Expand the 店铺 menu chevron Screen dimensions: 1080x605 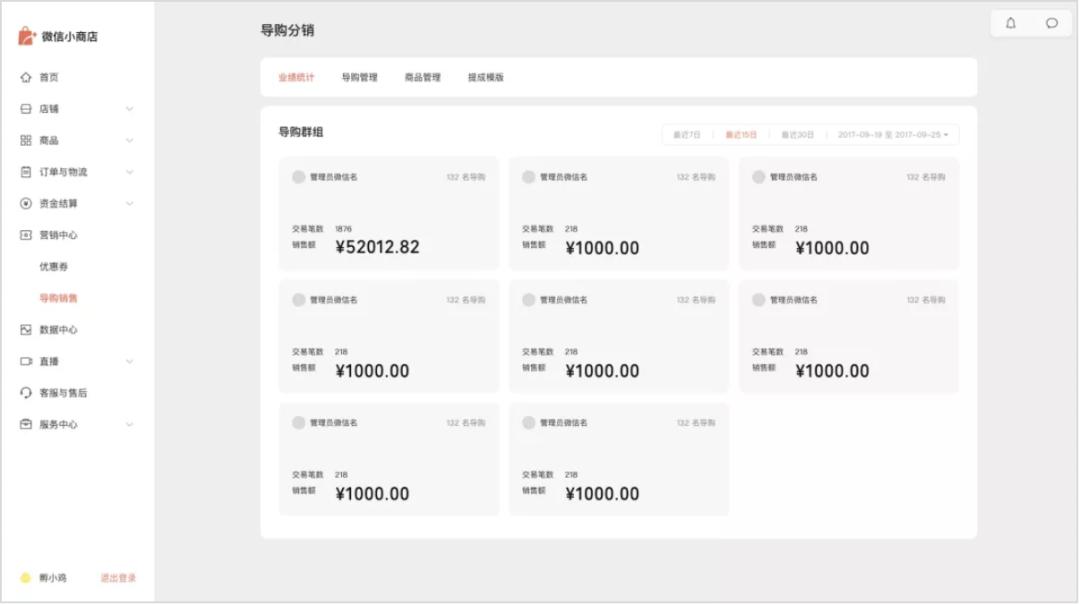[129, 109]
